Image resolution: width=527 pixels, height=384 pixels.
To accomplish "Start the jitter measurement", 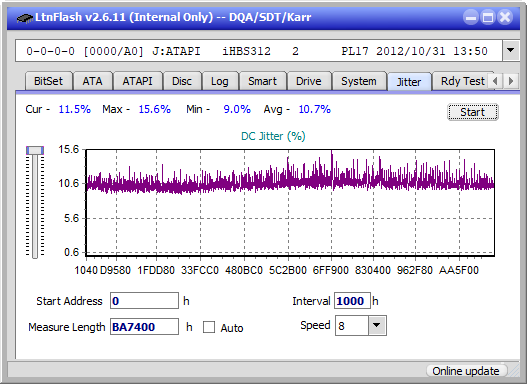I will 473,112.
